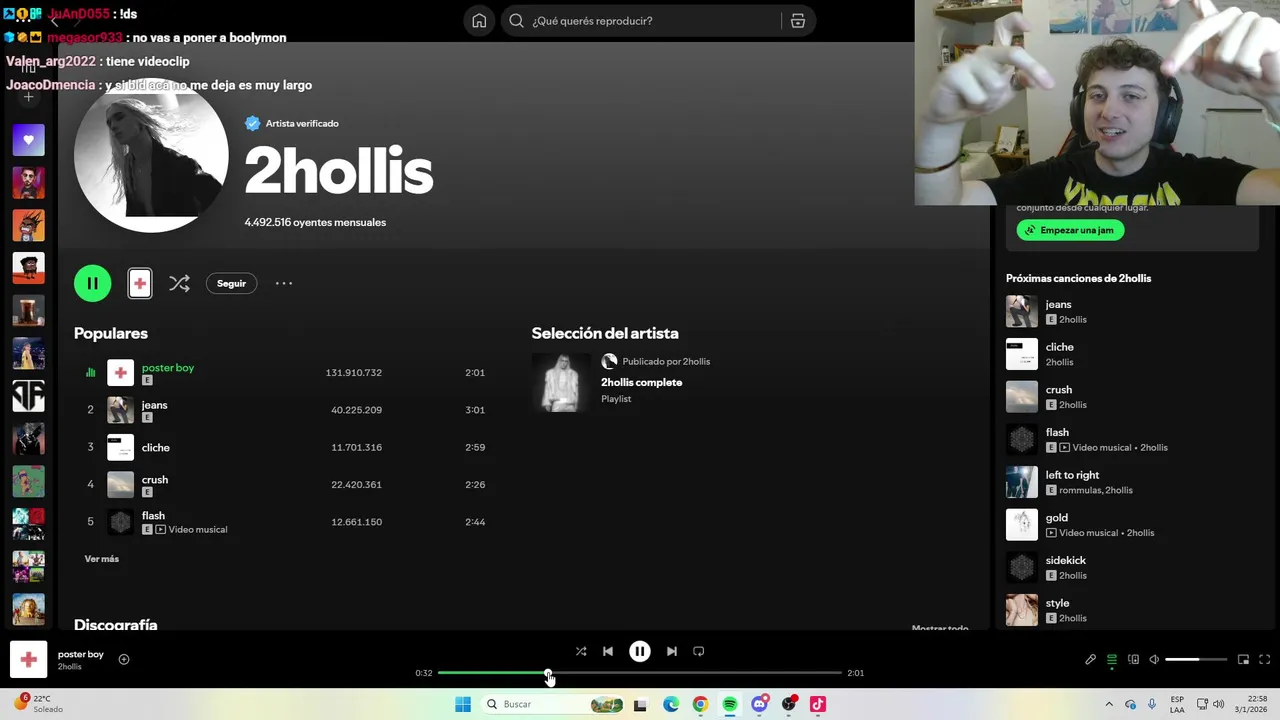
Task: Play jeans in the Populares list
Action: (154, 405)
